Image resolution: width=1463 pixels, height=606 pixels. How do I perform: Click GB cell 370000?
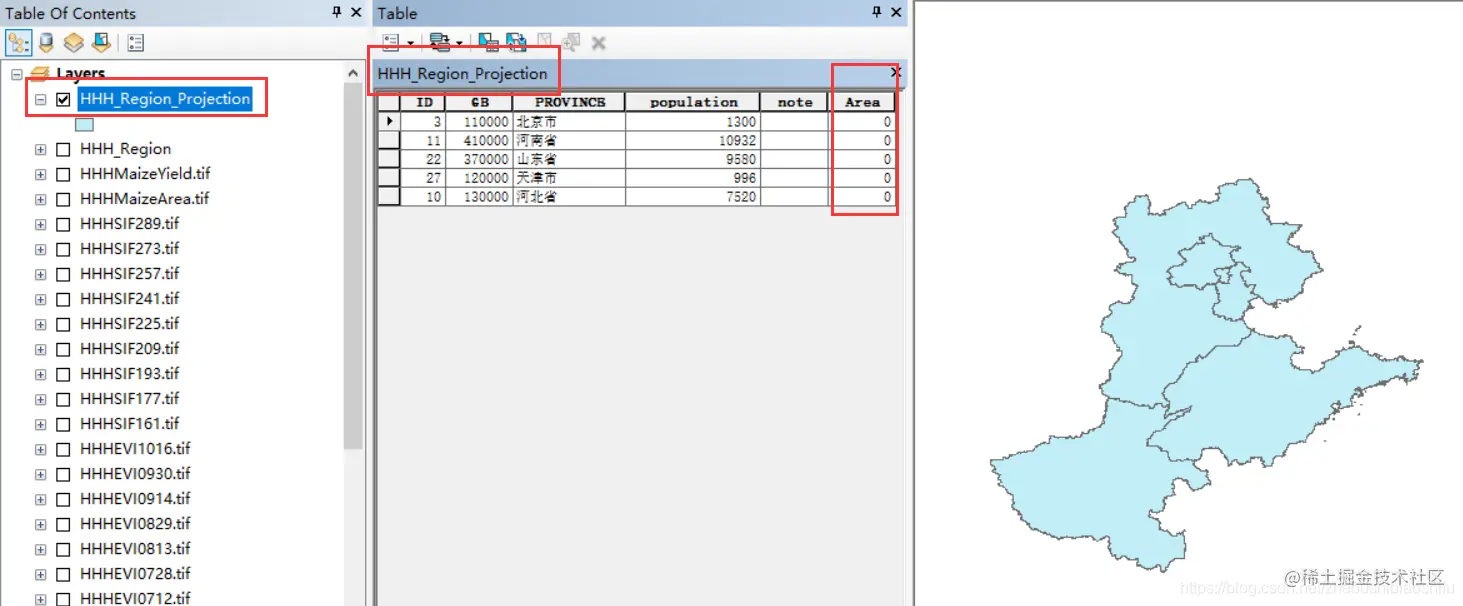pos(480,159)
